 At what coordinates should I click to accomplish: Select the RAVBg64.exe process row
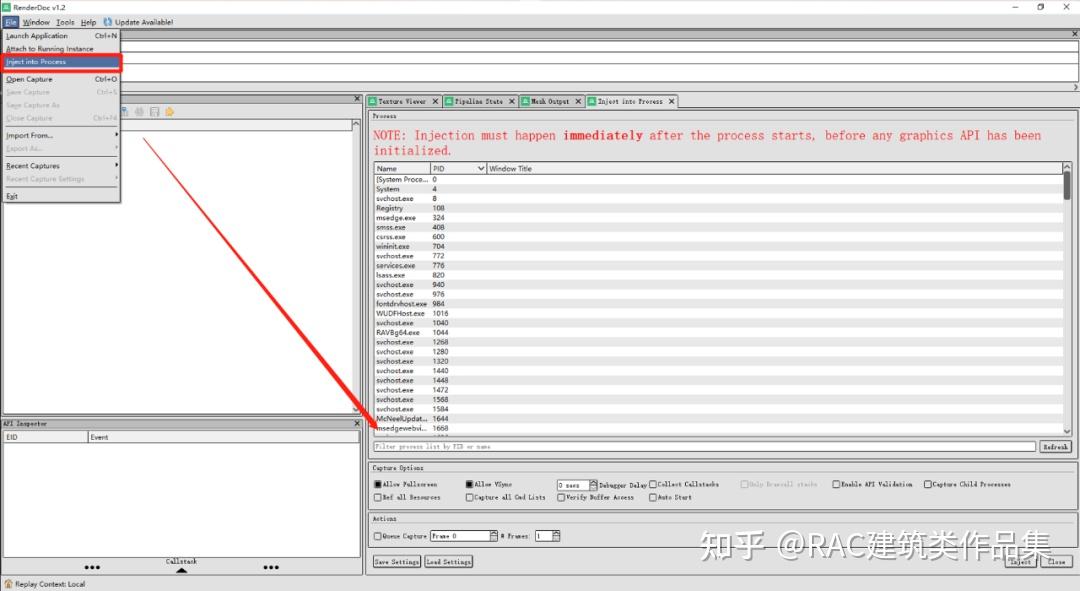(718, 333)
